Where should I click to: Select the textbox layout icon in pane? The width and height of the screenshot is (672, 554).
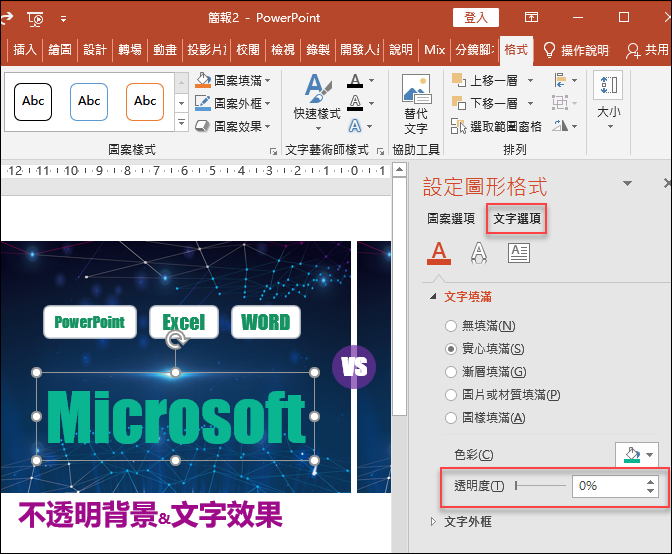519,253
